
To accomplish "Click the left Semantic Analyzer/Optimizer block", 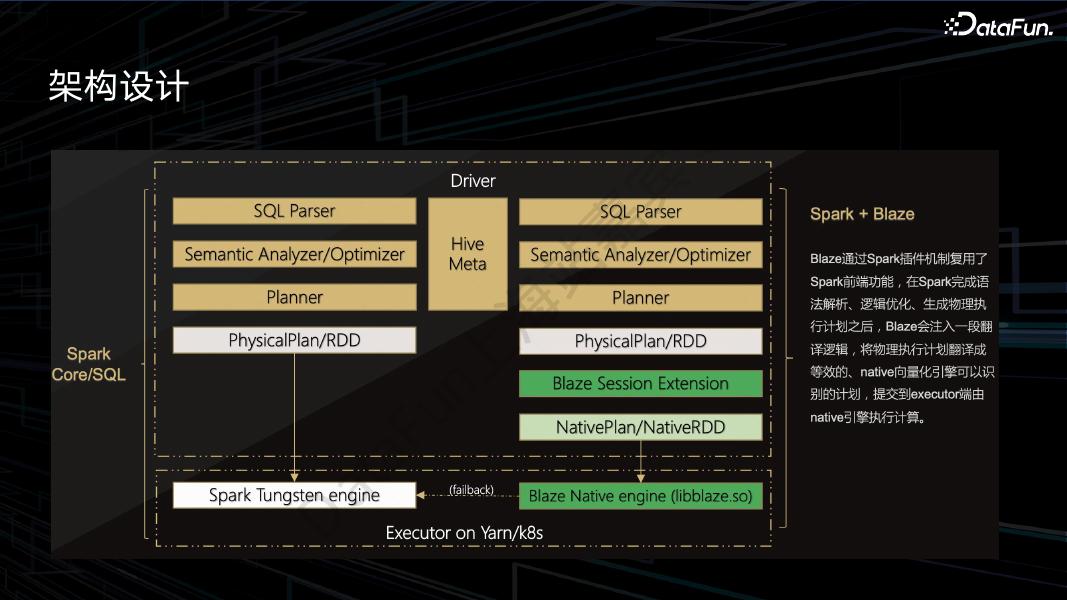I will pos(294,254).
